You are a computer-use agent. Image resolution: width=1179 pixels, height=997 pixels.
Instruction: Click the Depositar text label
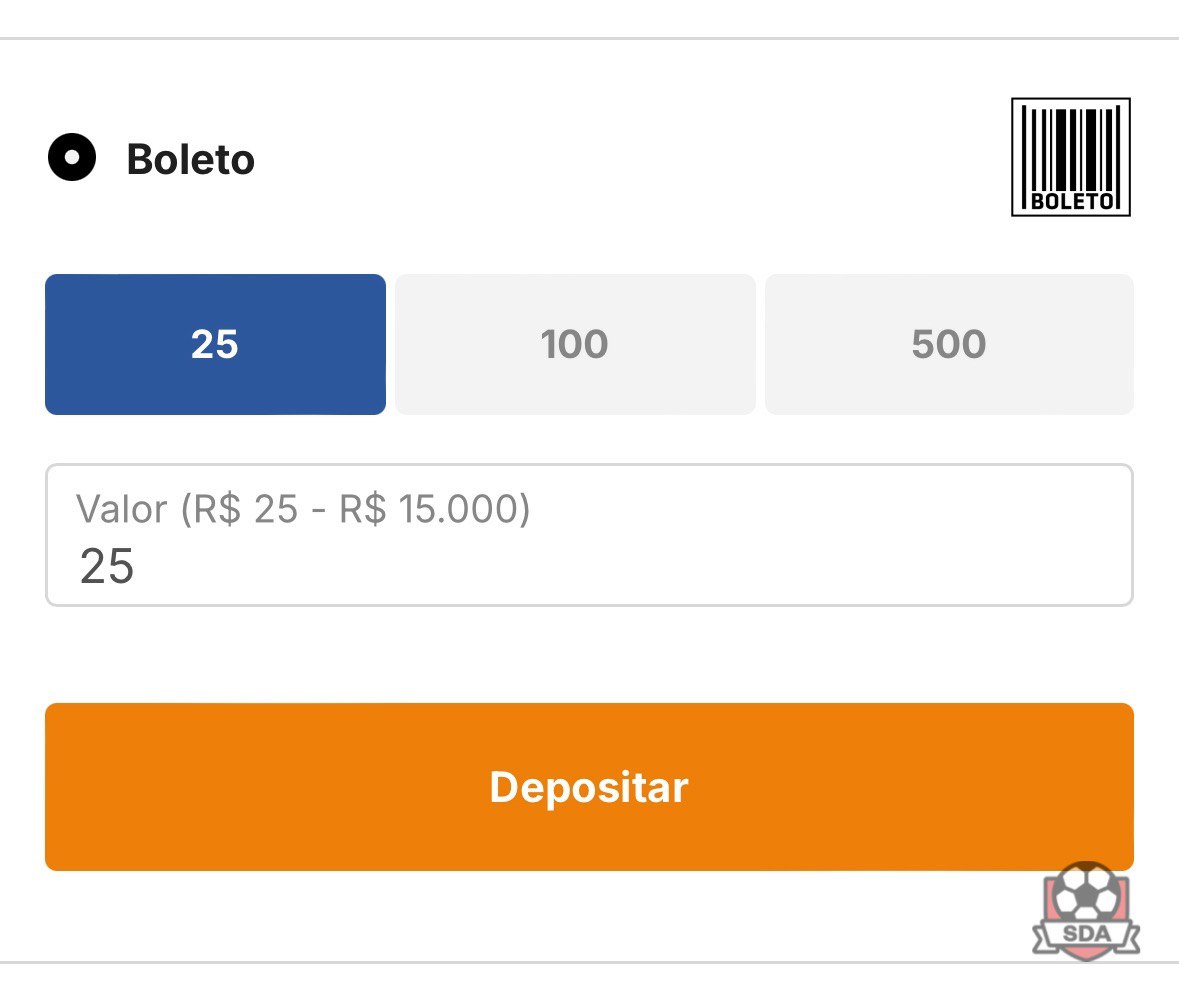(590, 787)
